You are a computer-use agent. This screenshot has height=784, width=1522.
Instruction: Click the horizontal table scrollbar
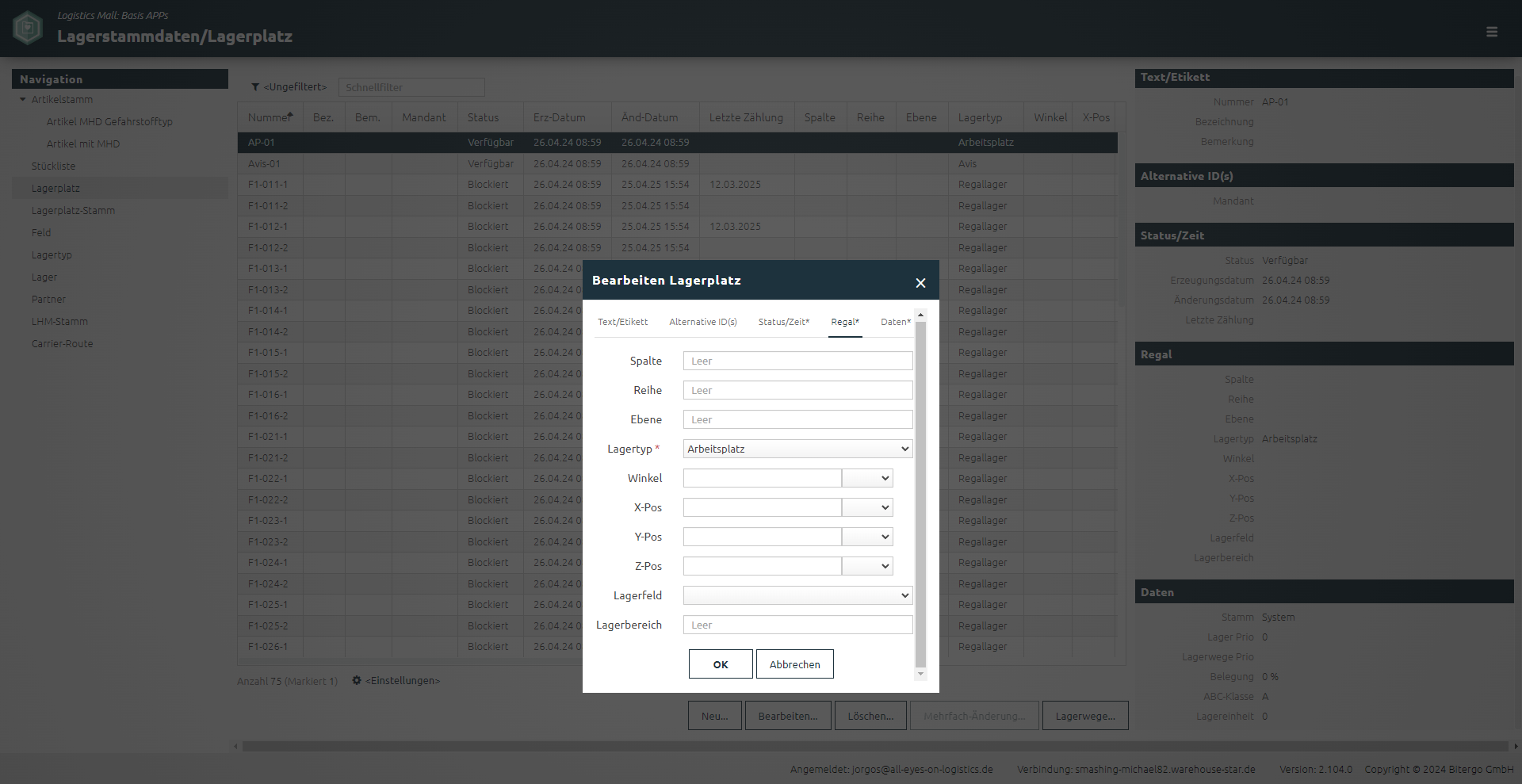[x=875, y=746]
